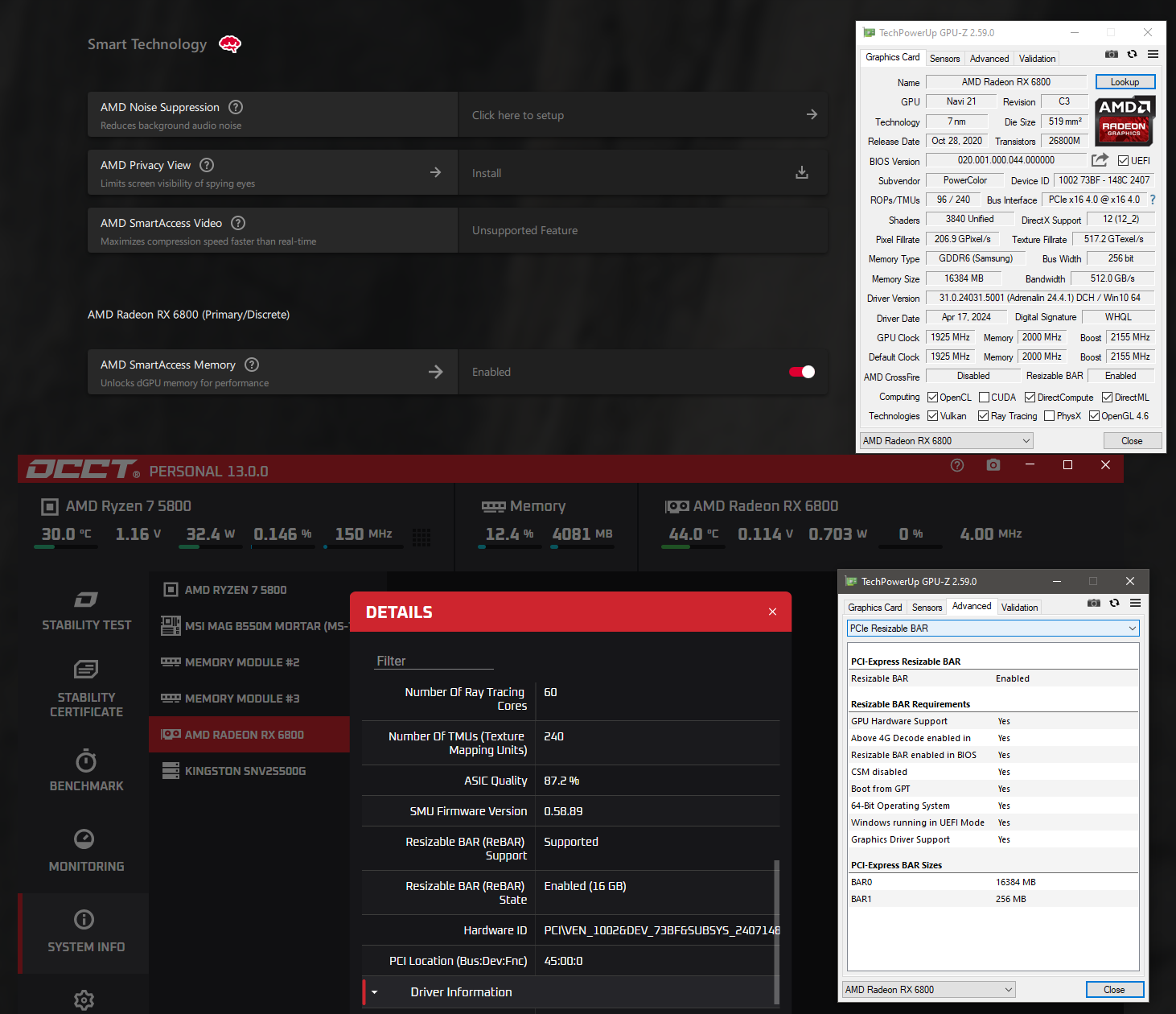Open hamburger menu in top GPU-Z window
This screenshot has height=1014, width=1176.
coord(1153,54)
